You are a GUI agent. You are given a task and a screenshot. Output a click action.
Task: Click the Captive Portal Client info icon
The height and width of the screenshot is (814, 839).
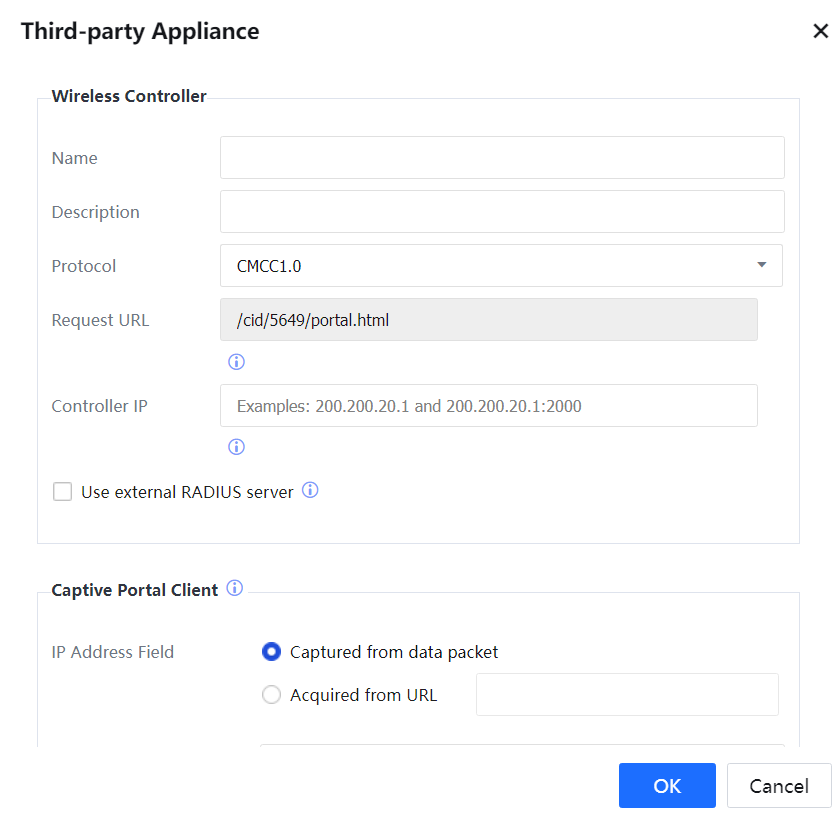(235, 588)
